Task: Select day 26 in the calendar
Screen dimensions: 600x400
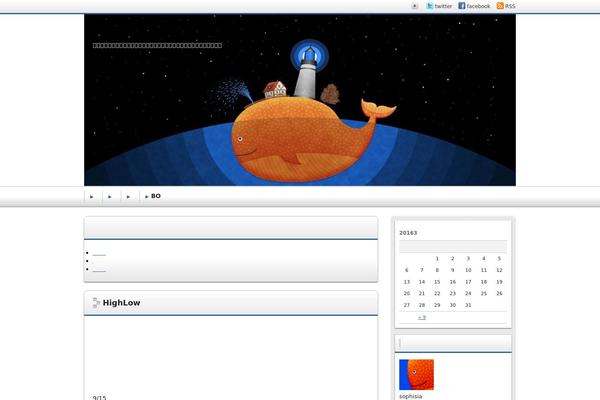Action: click(499, 293)
